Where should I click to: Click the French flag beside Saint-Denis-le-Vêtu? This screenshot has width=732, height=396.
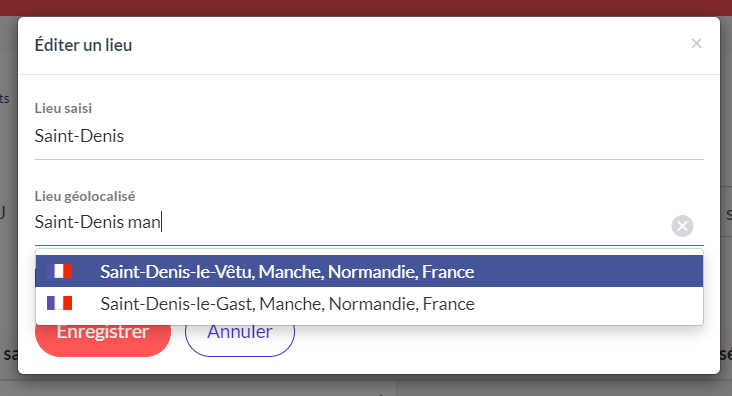click(59, 271)
